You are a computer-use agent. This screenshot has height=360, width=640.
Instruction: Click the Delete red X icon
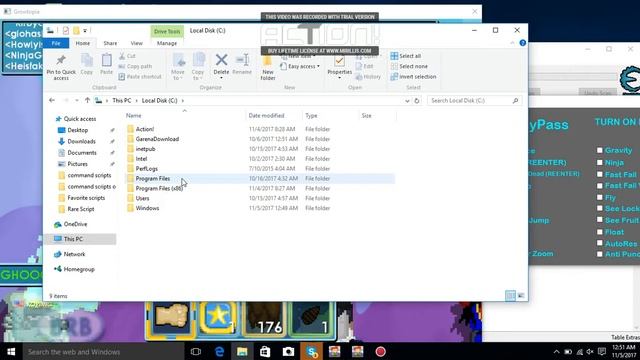pos(221,60)
